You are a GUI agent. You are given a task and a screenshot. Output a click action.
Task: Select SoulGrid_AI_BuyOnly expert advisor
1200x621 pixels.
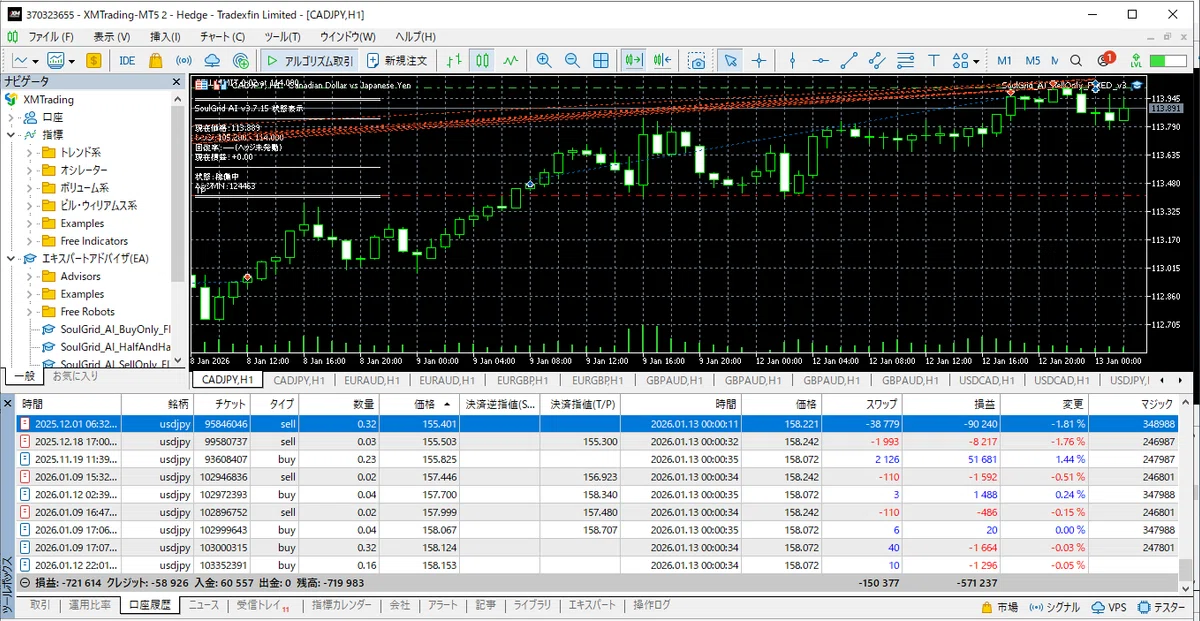107,329
